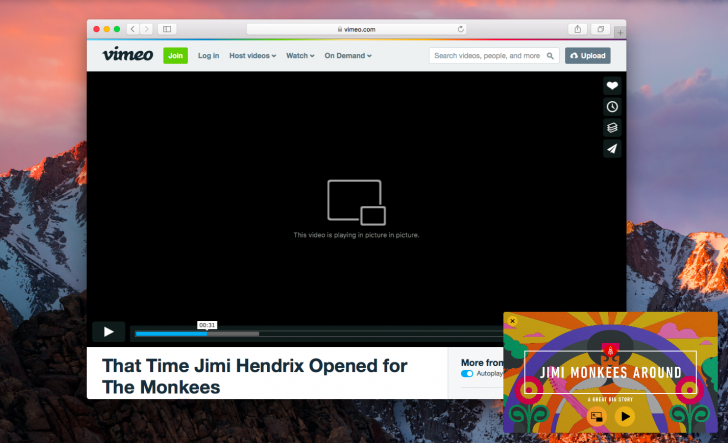Show the Safari sidebar
Screen dimensions: 728x443
(x=166, y=29)
